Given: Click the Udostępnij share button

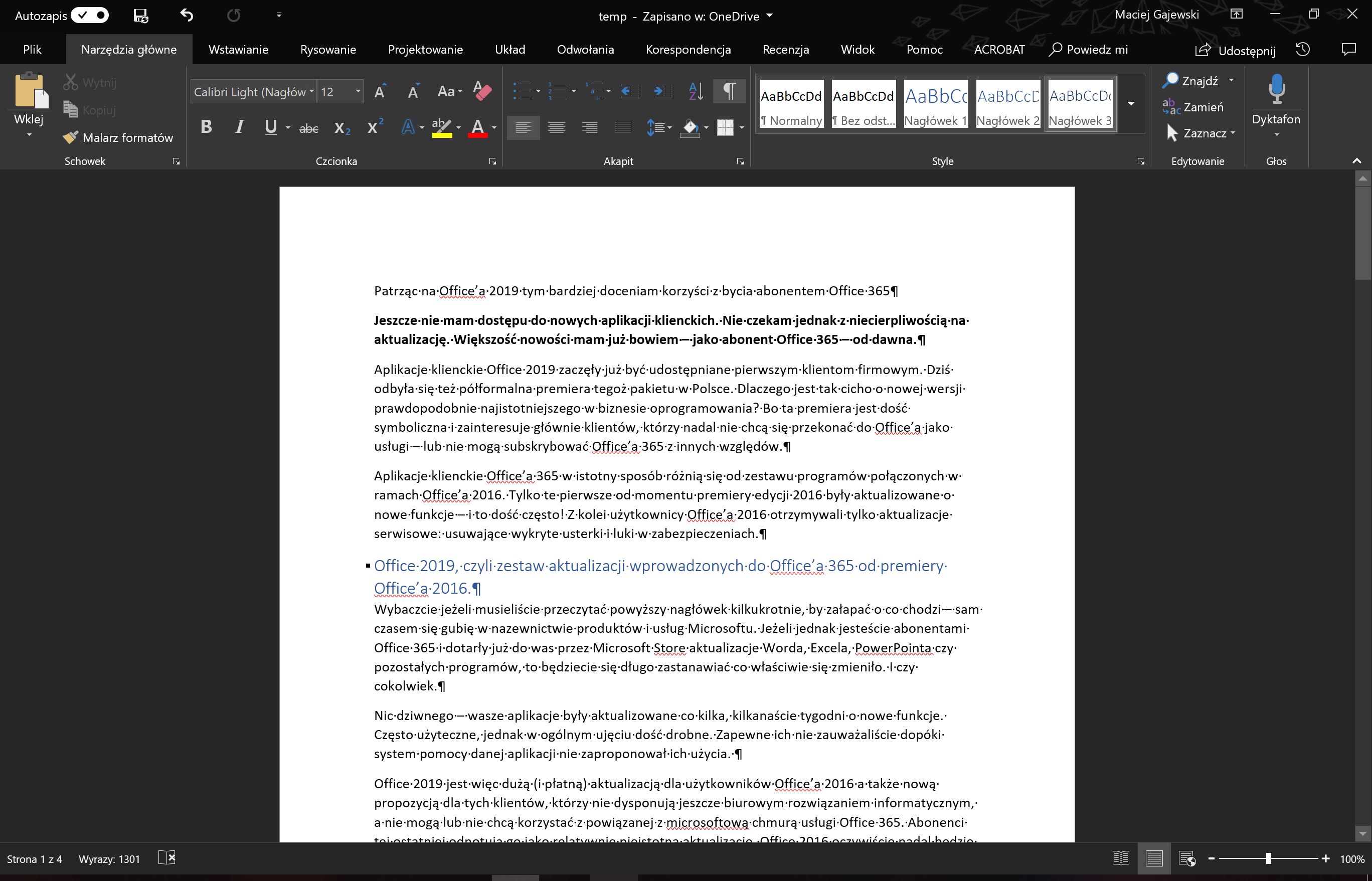Looking at the screenshot, I should click(x=1236, y=50).
